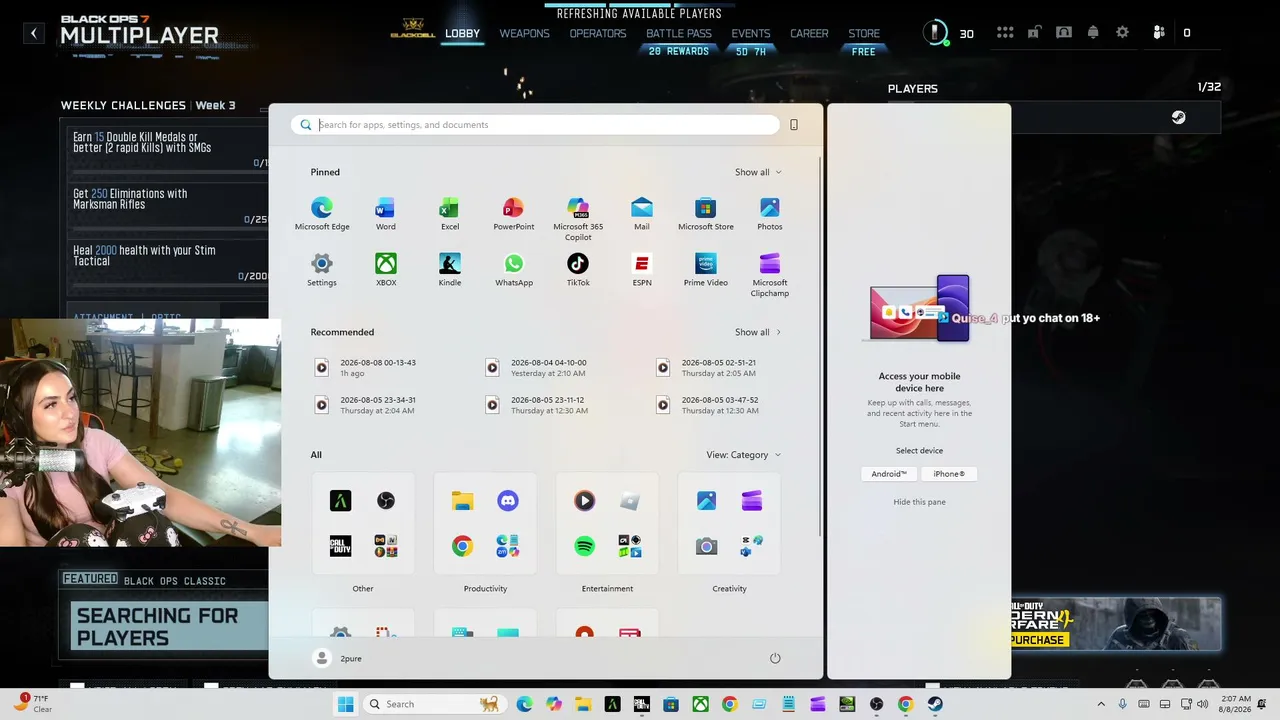Open the Modern Warfare PURCHASE banner
Image resolution: width=1280 pixels, height=720 pixels.
1116,624
